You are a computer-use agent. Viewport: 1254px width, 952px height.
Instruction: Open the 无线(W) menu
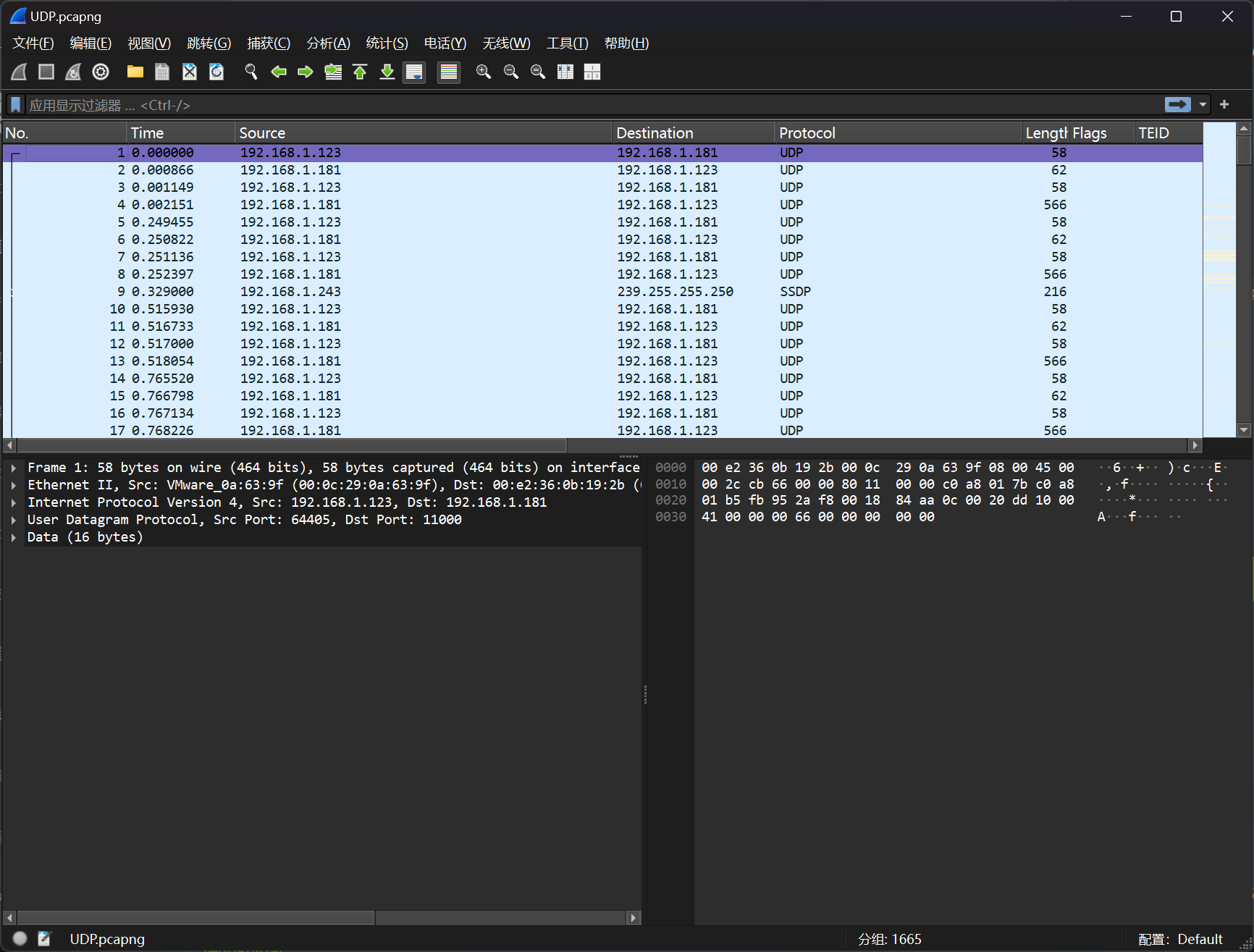[507, 43]
